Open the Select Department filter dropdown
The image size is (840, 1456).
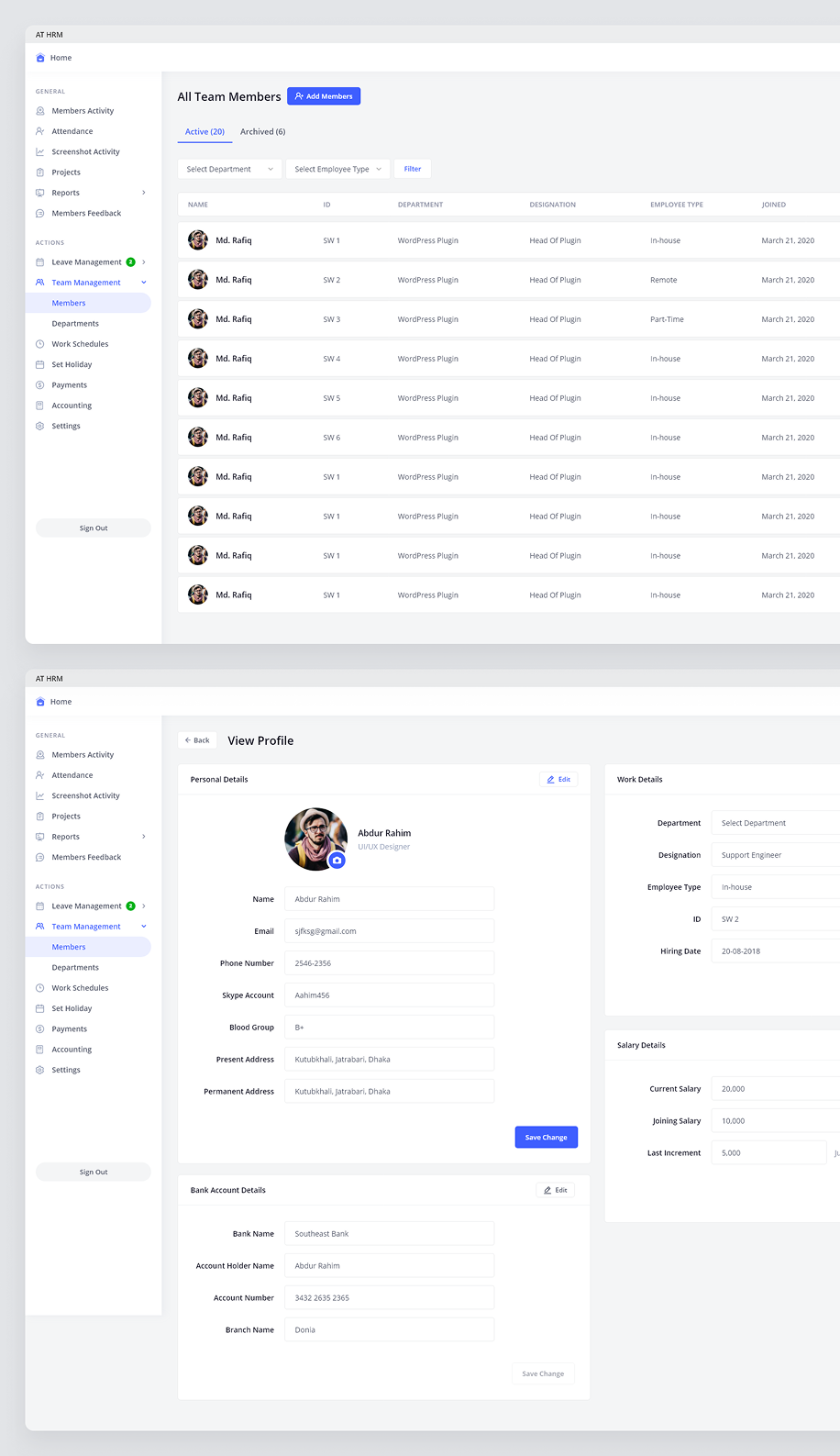click(229, 169)
